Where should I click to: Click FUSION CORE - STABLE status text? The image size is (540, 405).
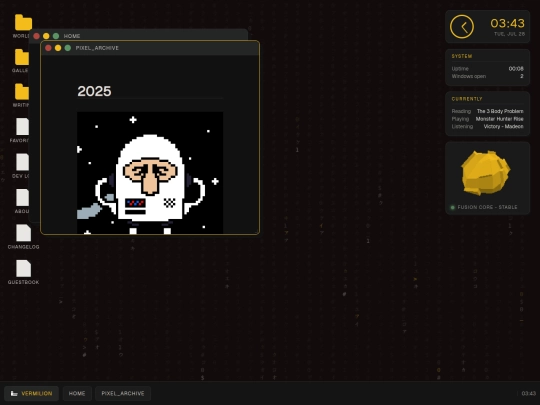coord(487,207)
